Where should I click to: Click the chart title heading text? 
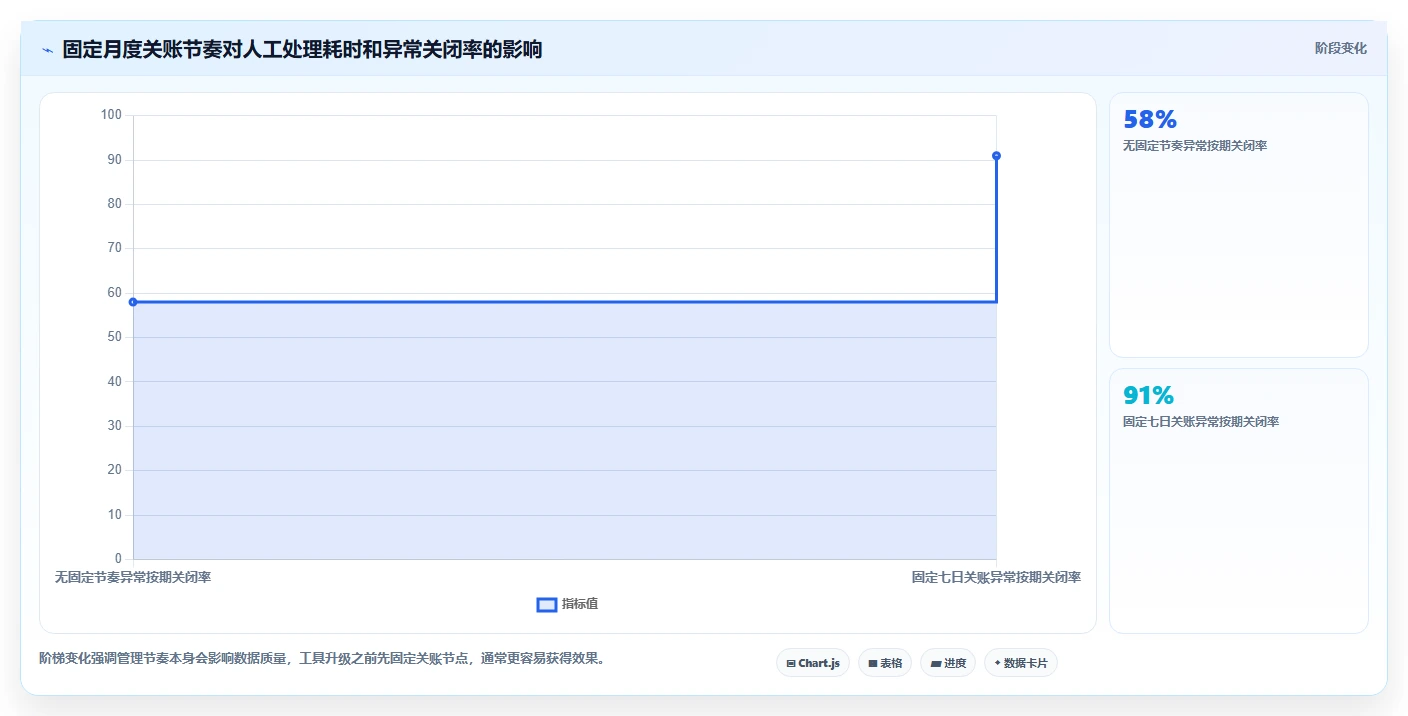point(302,49)
